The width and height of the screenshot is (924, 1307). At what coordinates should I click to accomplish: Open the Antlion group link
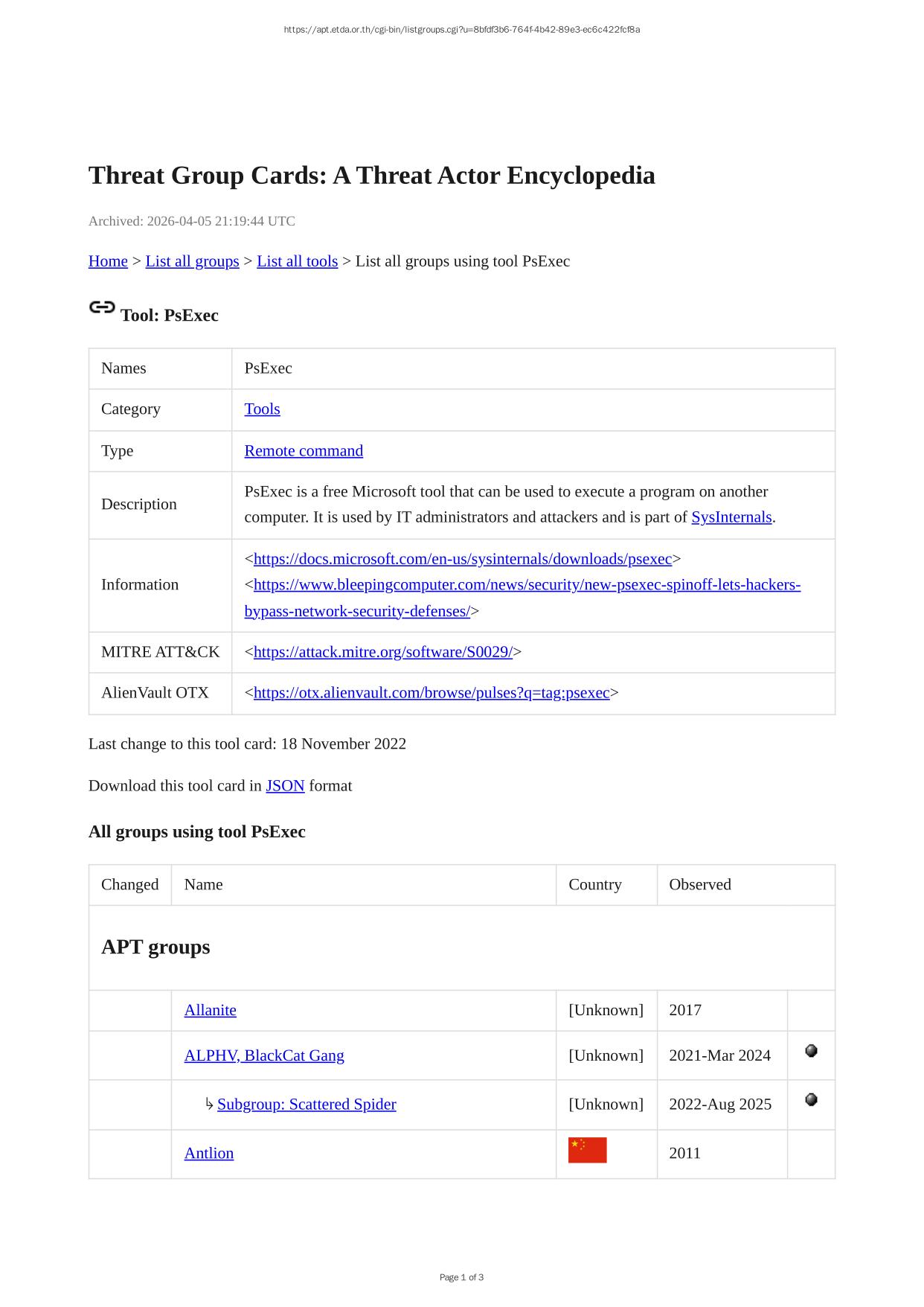click(x=208, y=1153)
